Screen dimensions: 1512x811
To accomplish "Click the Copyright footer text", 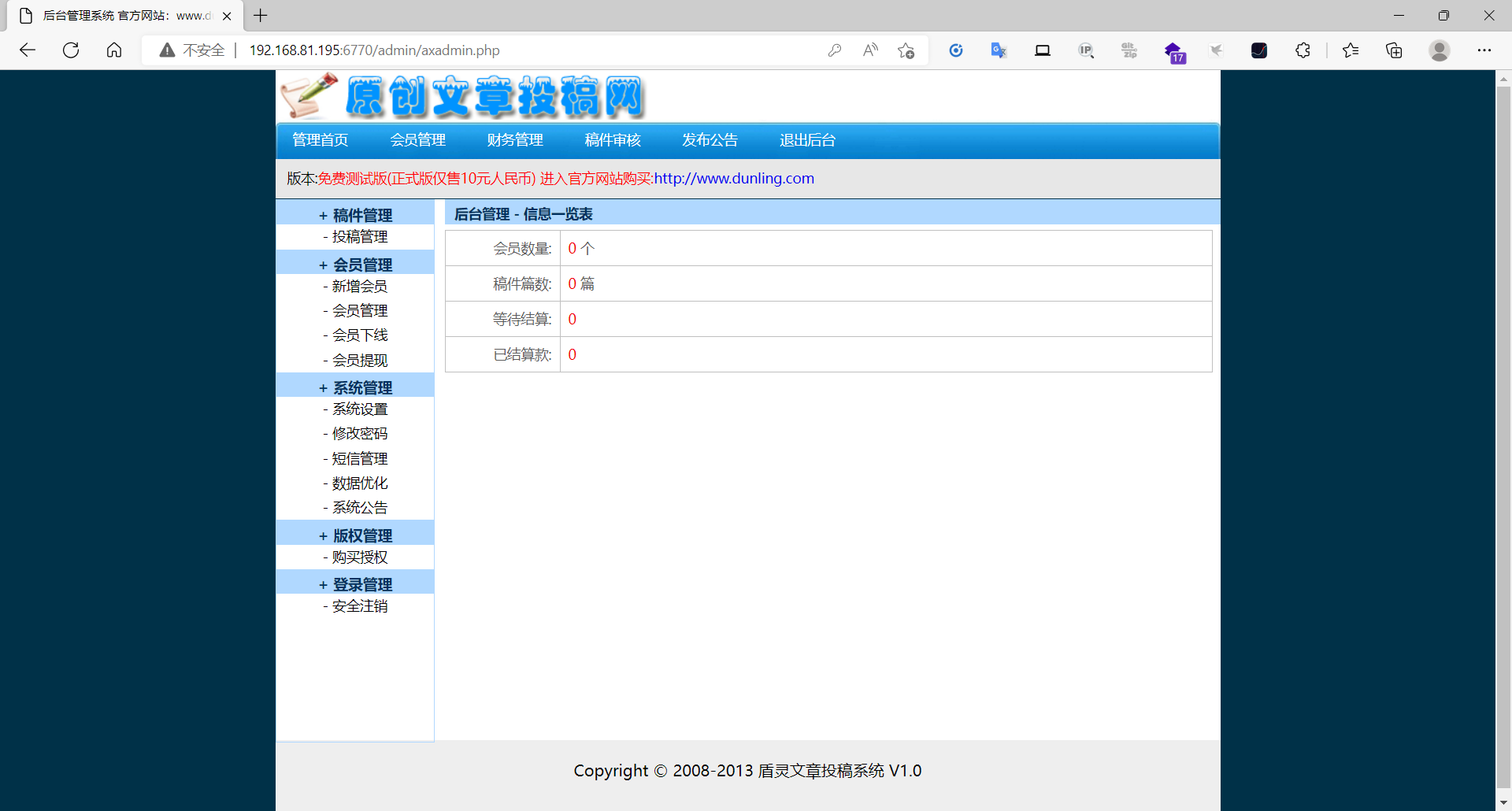I will pyautogui.click(x=747, y=771).
